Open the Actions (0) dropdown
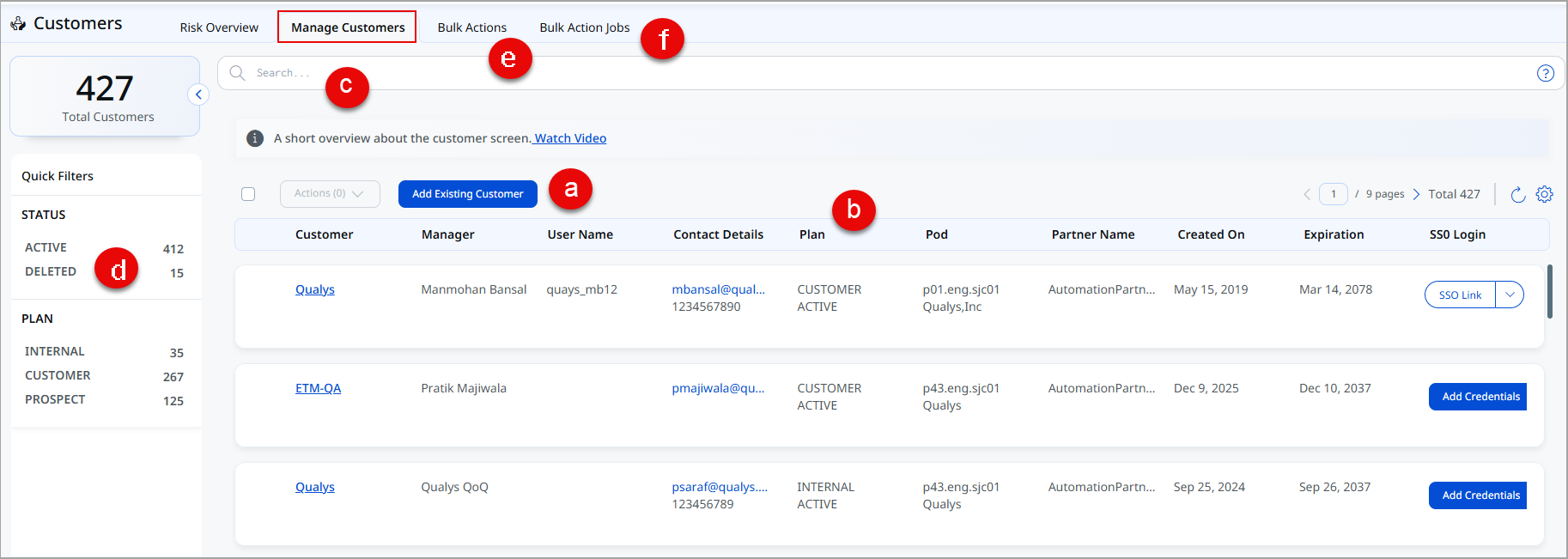 [x=330, y=194]
